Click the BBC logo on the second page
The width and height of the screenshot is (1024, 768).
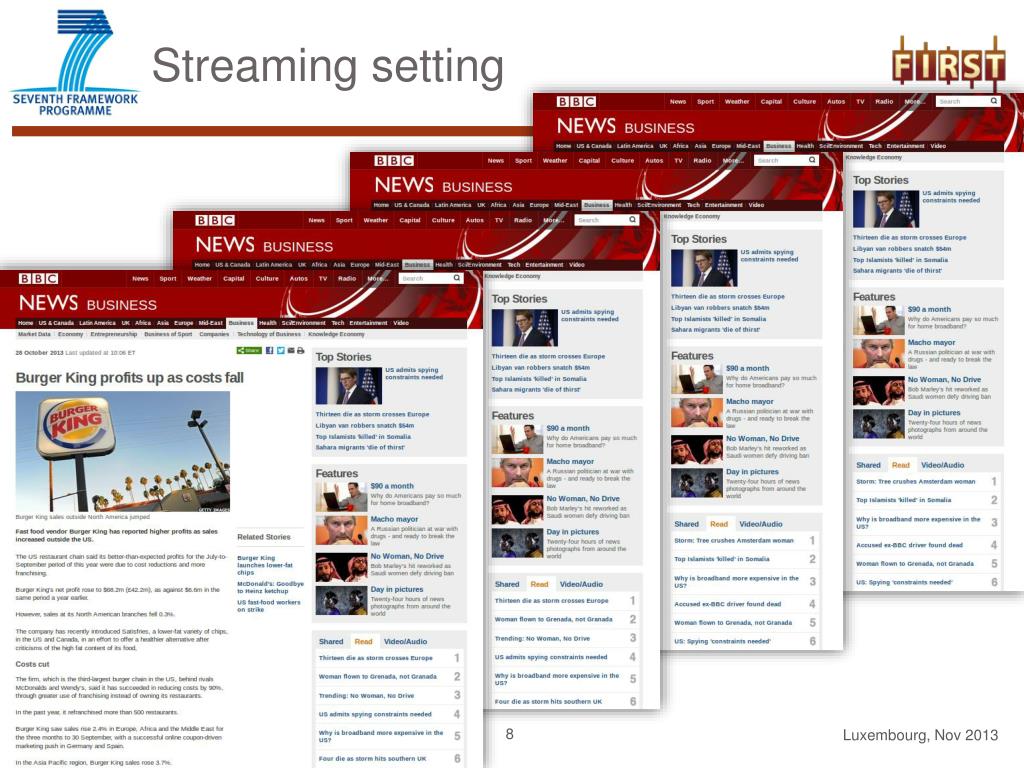(215, 221)
